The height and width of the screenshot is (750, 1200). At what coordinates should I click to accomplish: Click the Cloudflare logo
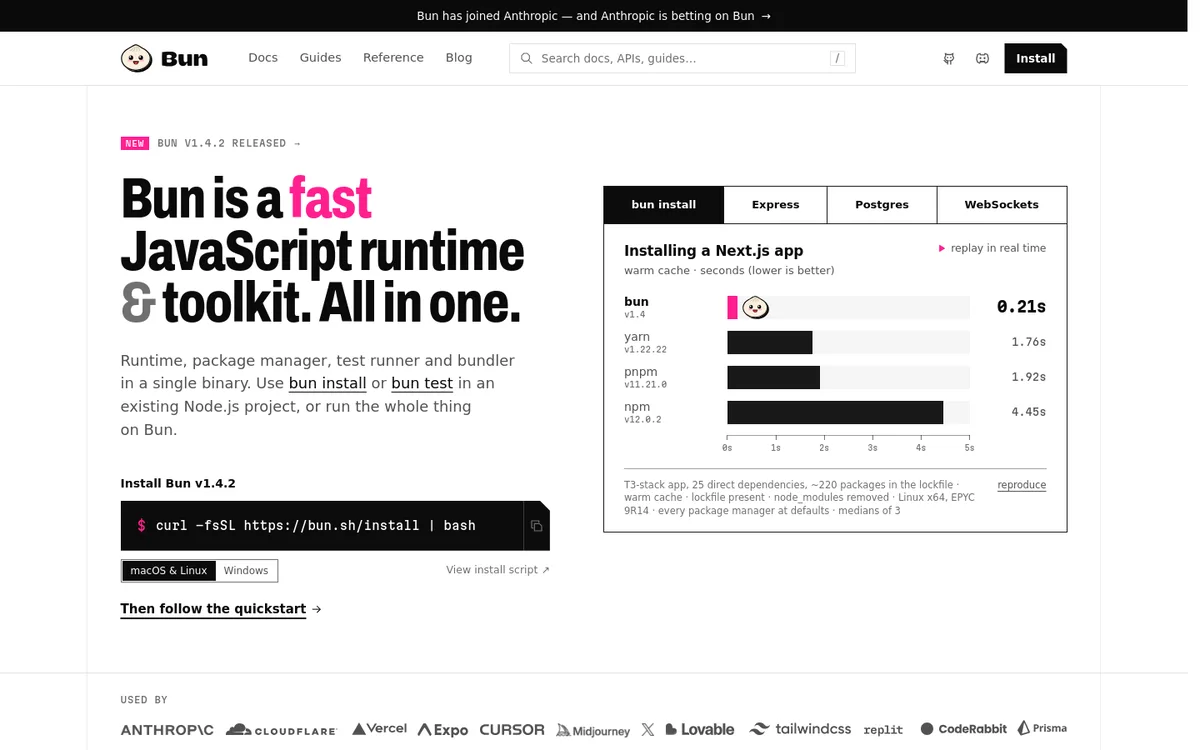point(282,730)
